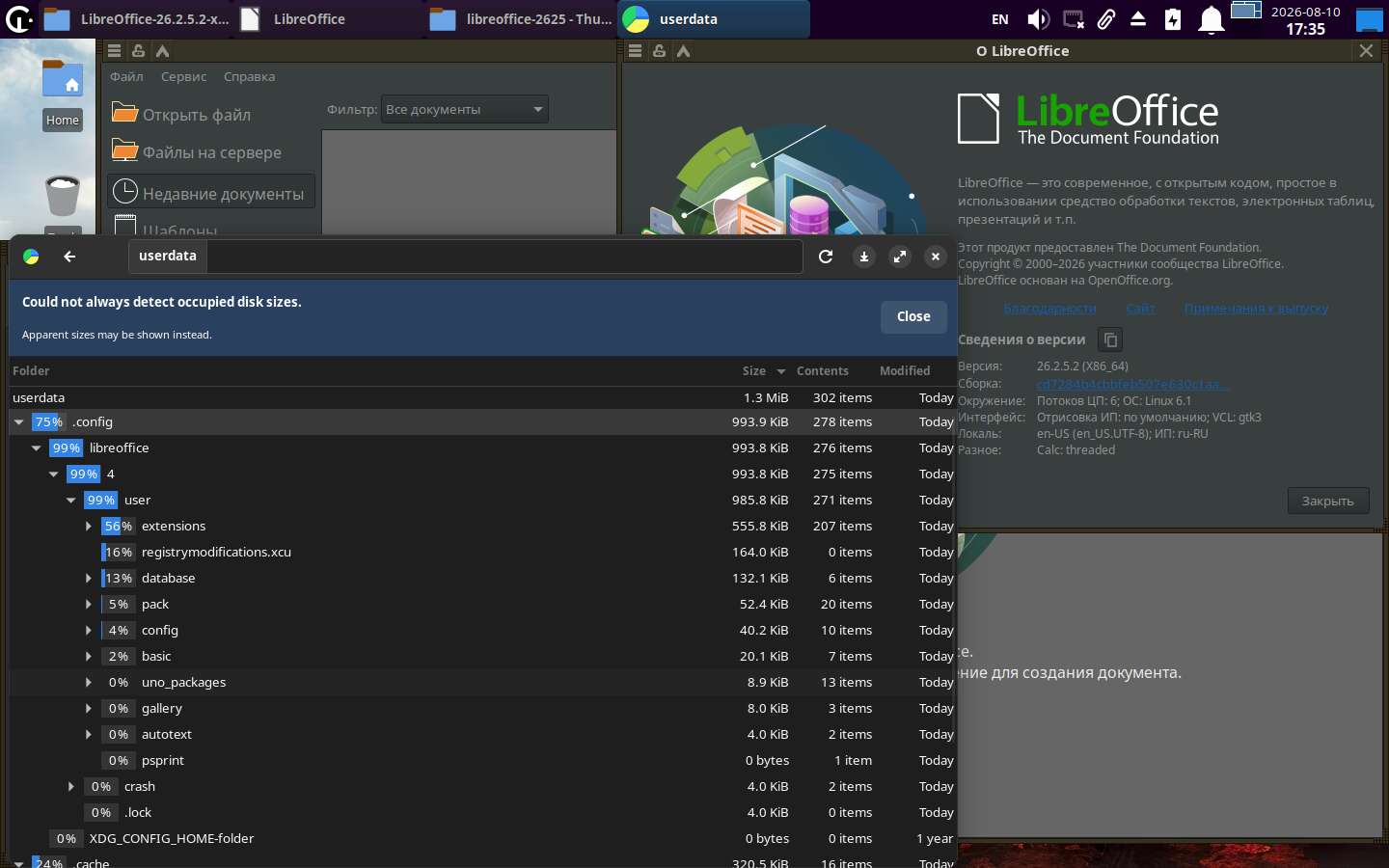Open the Благодарности link
Image resolution: width=1389 pixels, height=868 pixels.
tap(1049, 309)
